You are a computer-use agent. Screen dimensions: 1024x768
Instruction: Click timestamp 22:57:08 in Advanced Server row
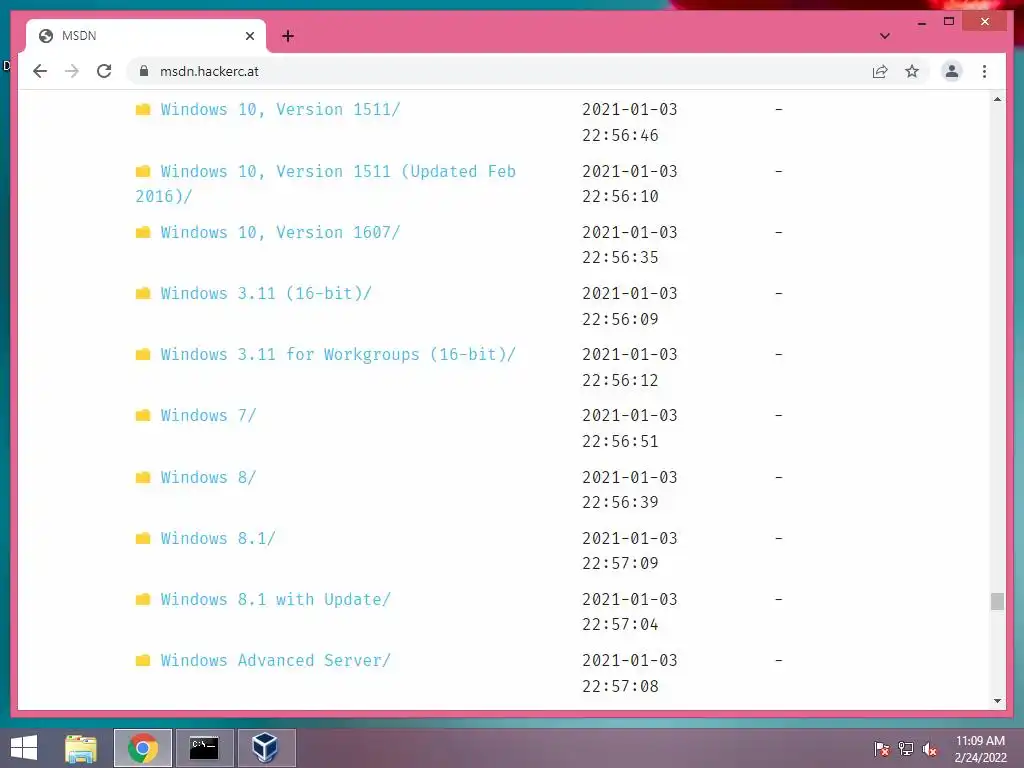[x=620, y=686]
